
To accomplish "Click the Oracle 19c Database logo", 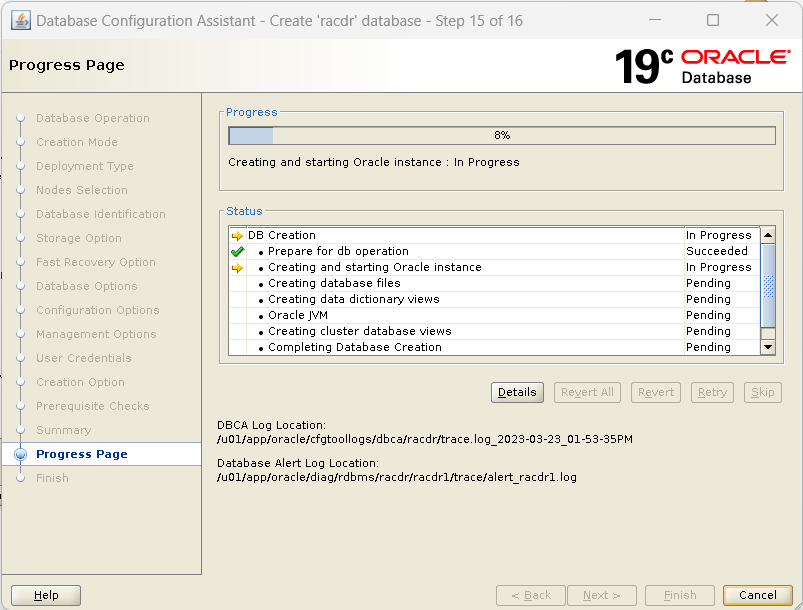I will click(x=703, y=67).
